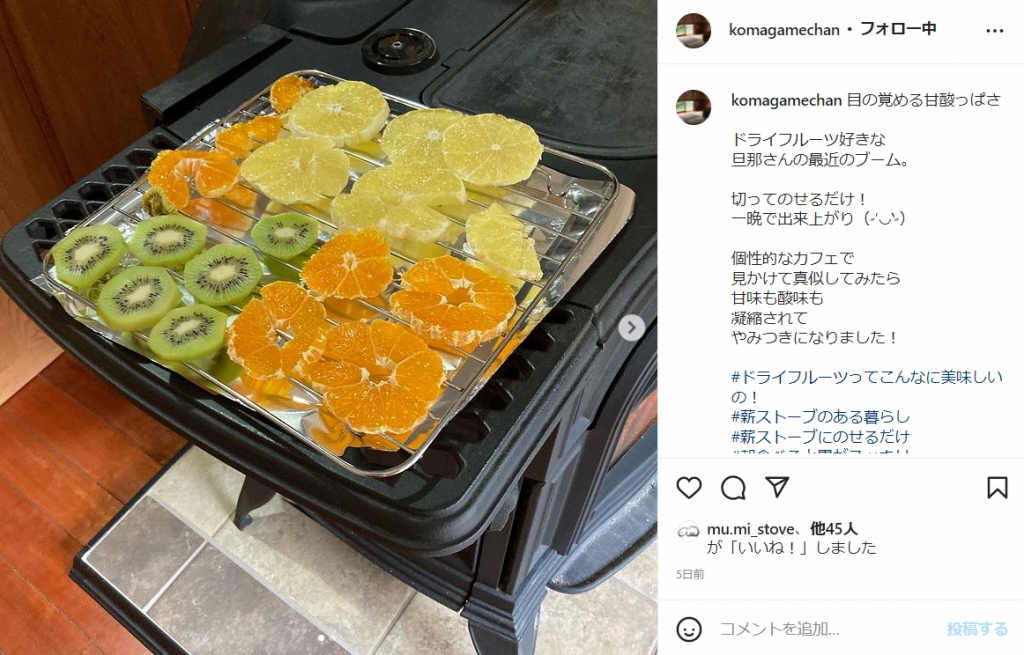Save the post with the bookmark icon
1024x655 pixels.
click(x=997, y=488)
